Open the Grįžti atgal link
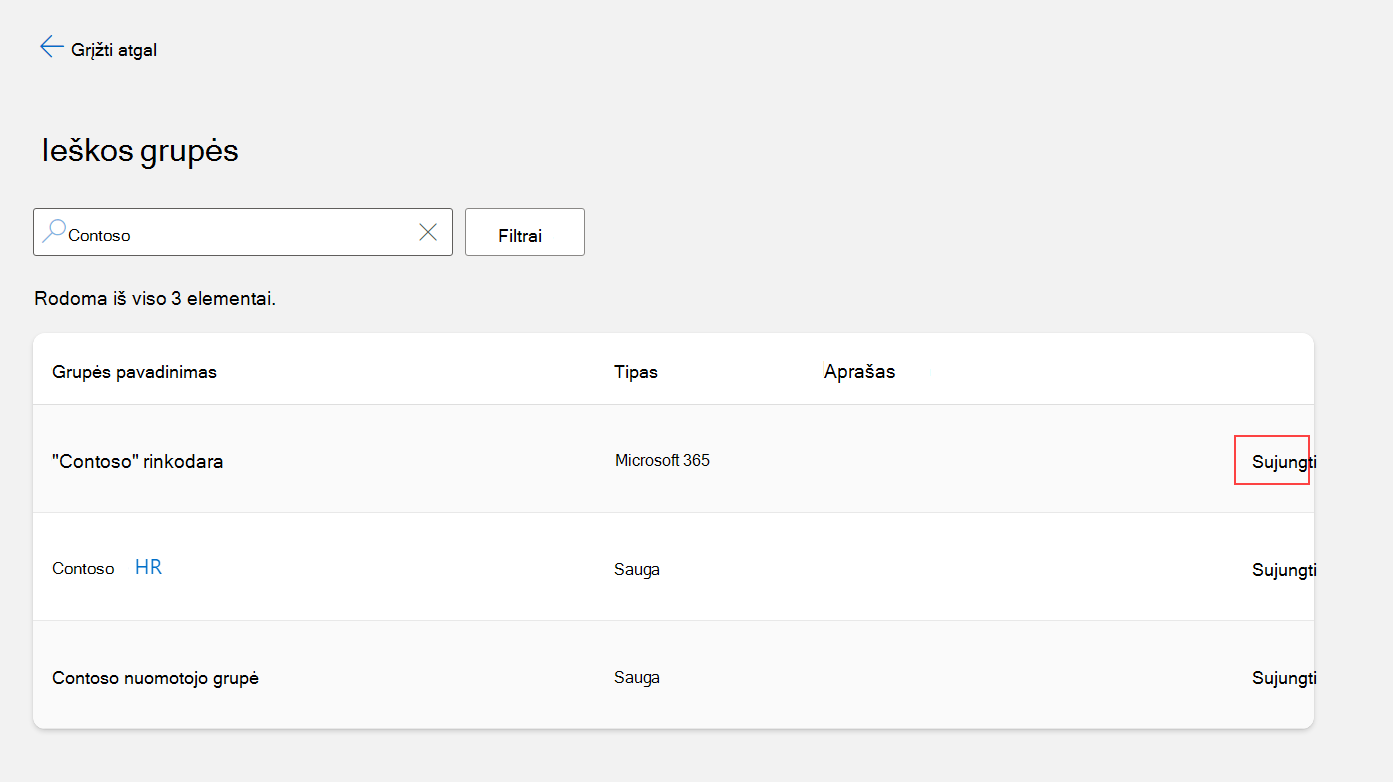The image size is (1393, 782). [114, 50]
